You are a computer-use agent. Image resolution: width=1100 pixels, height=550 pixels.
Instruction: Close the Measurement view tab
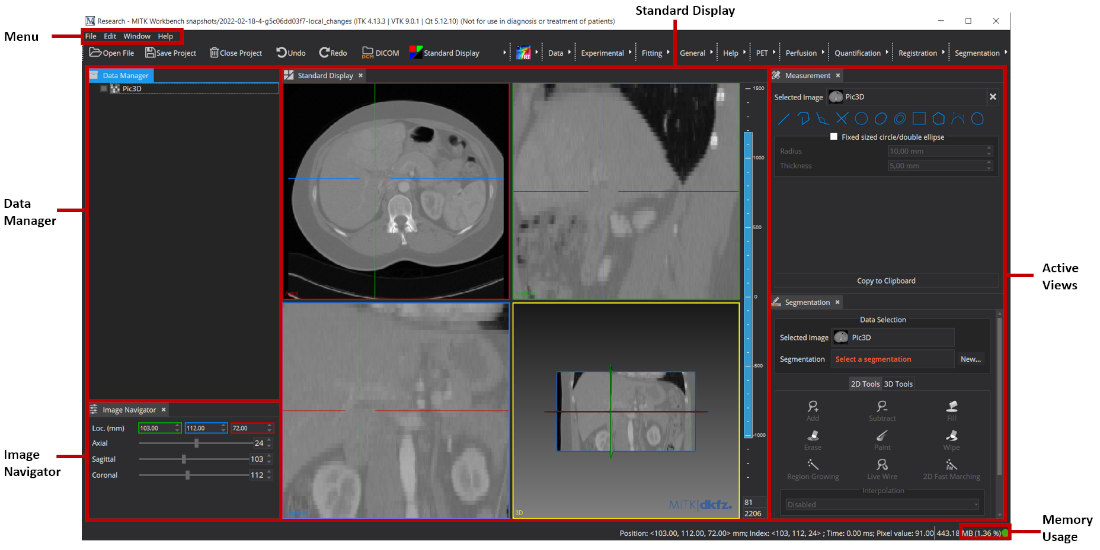tap(838, 75)
